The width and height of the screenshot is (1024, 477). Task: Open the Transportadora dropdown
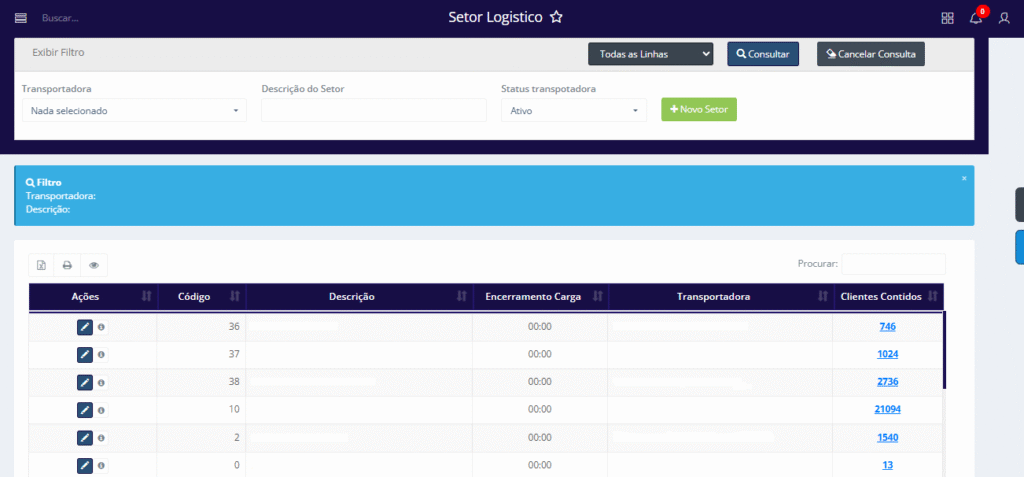(x=134, y=111)
